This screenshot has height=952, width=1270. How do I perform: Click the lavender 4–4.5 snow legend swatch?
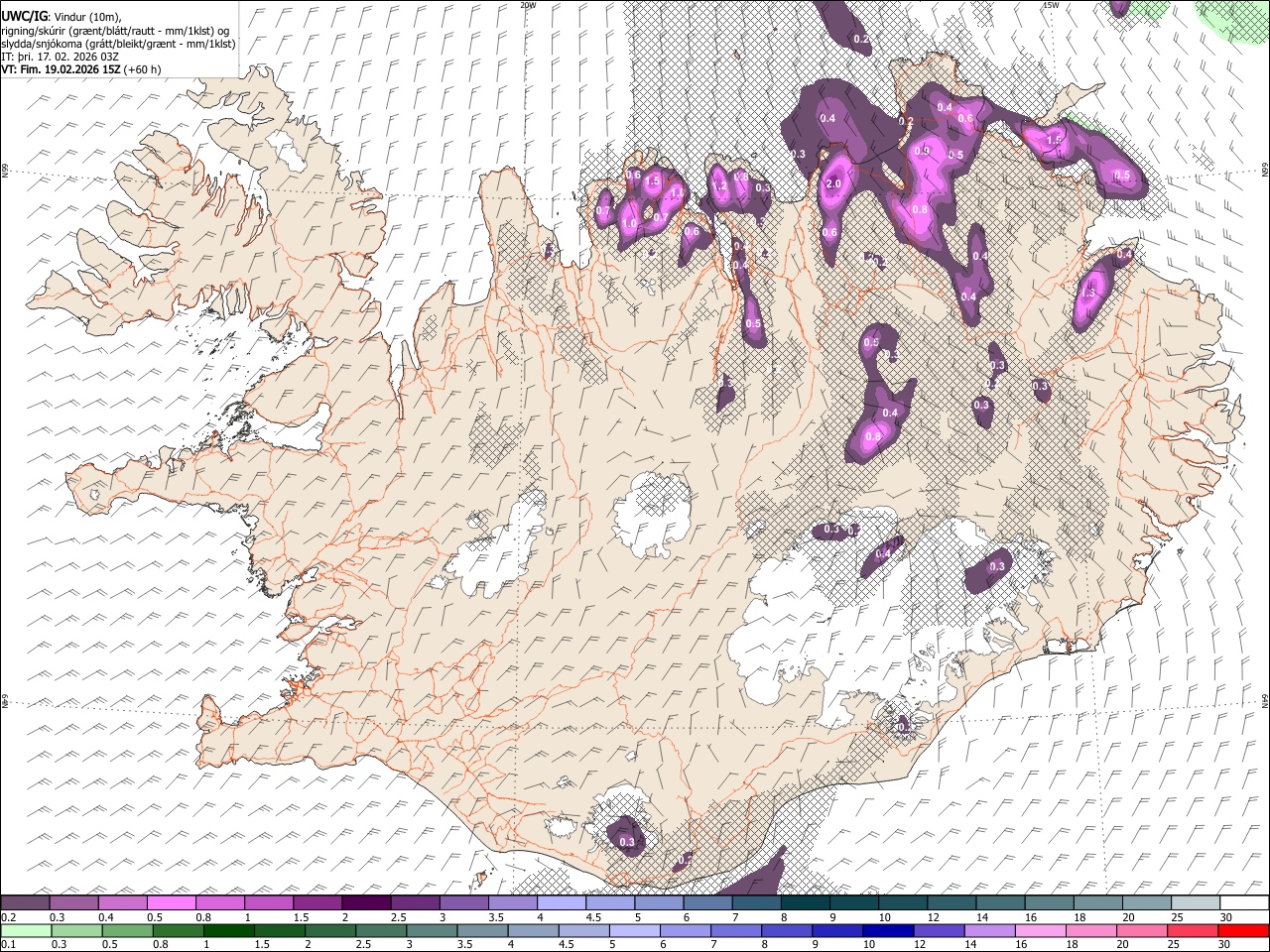(562, 902)
